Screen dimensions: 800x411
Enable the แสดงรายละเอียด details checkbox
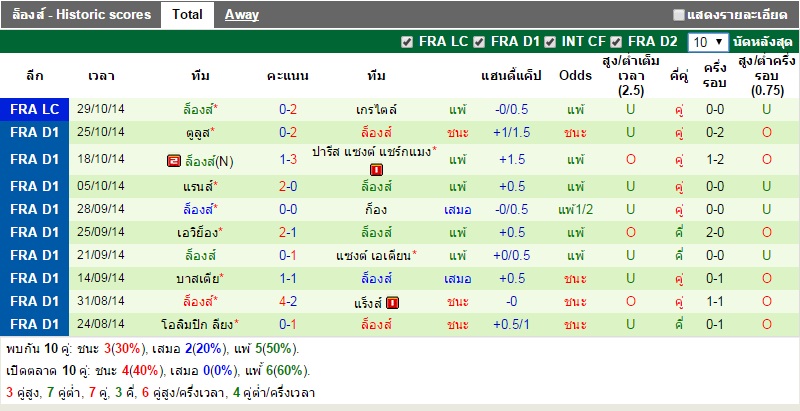[x=680, y=15]
